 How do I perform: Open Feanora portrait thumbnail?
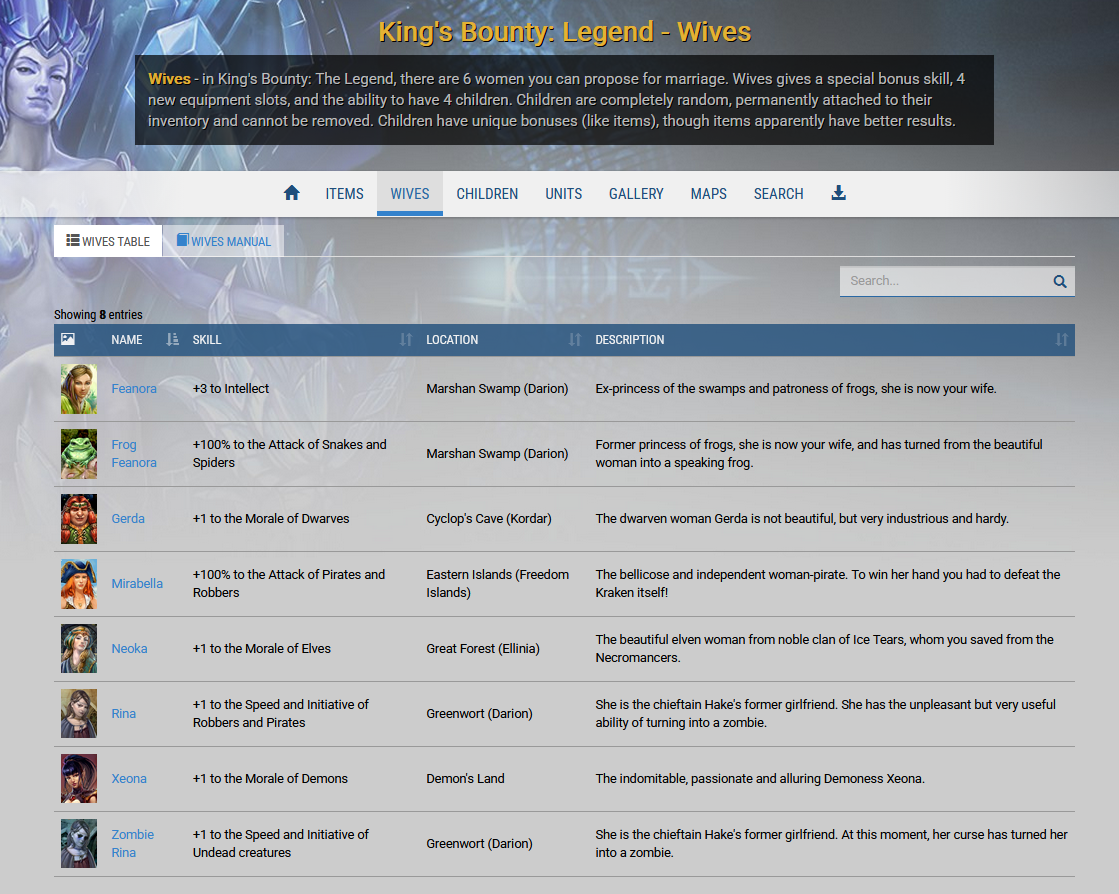79,389
